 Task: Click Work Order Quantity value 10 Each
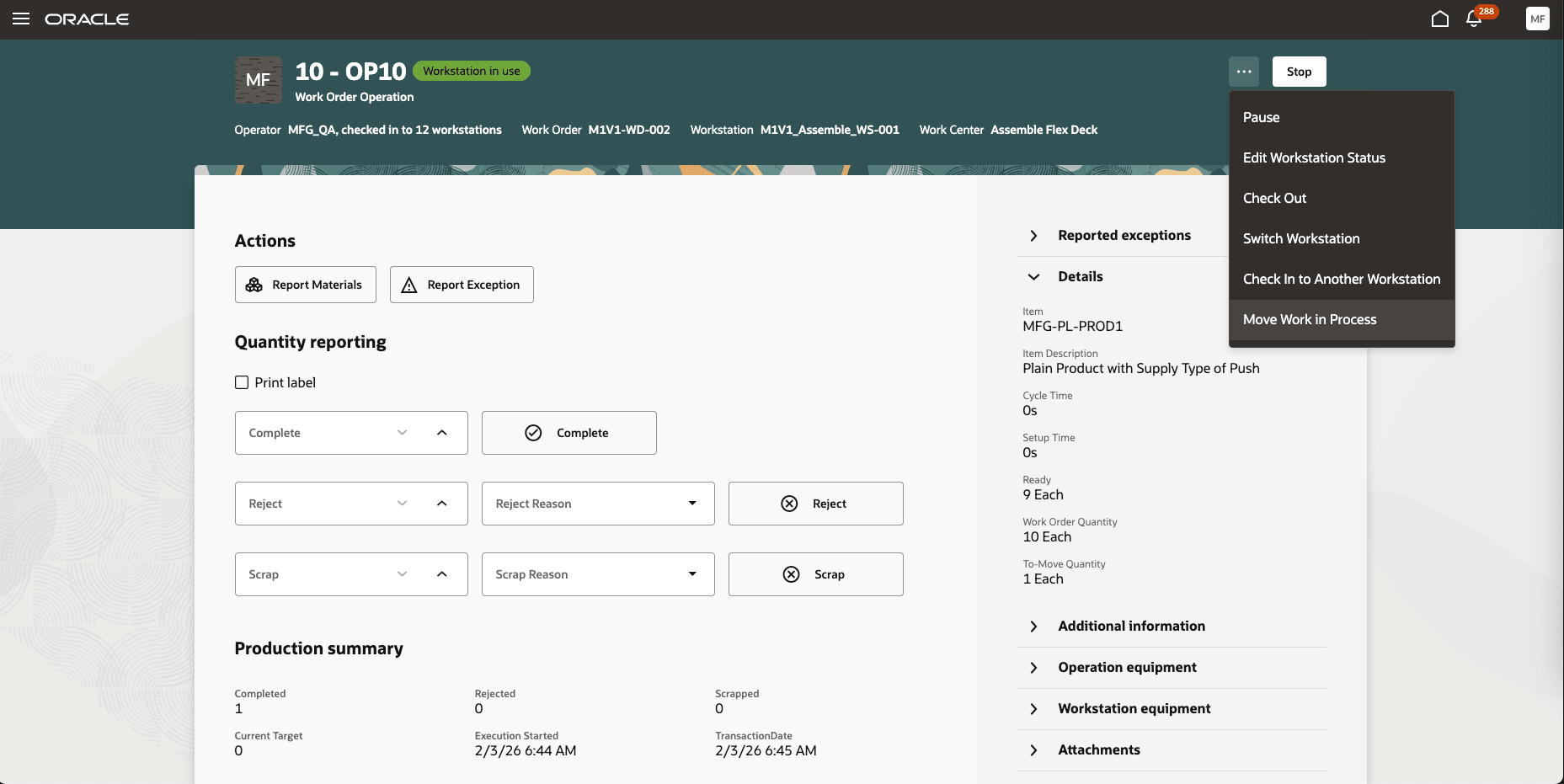(x=1047, y=537)
